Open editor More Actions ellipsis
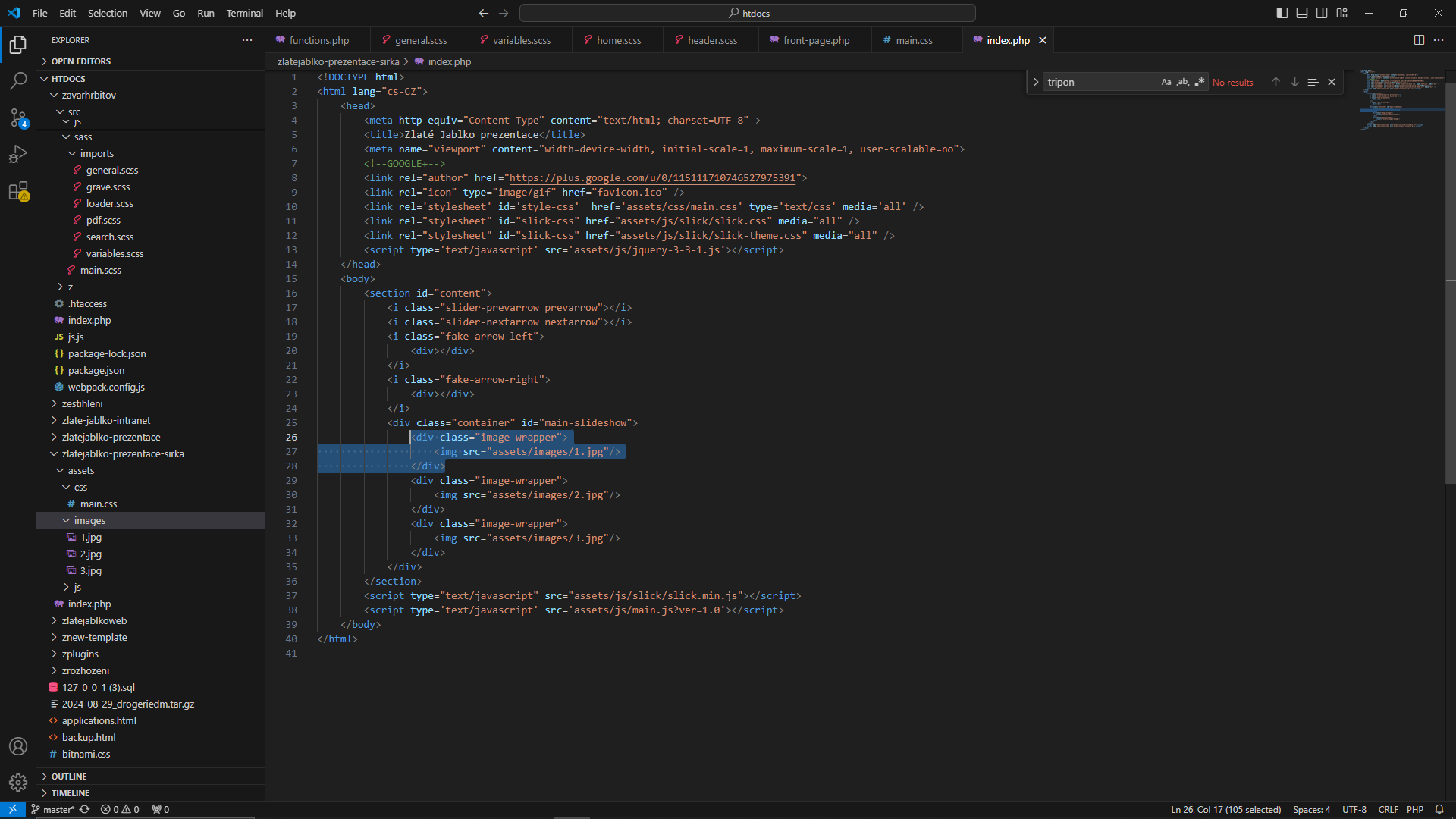The height and width of the screenshot is (819, 1456). point(1439,40)
